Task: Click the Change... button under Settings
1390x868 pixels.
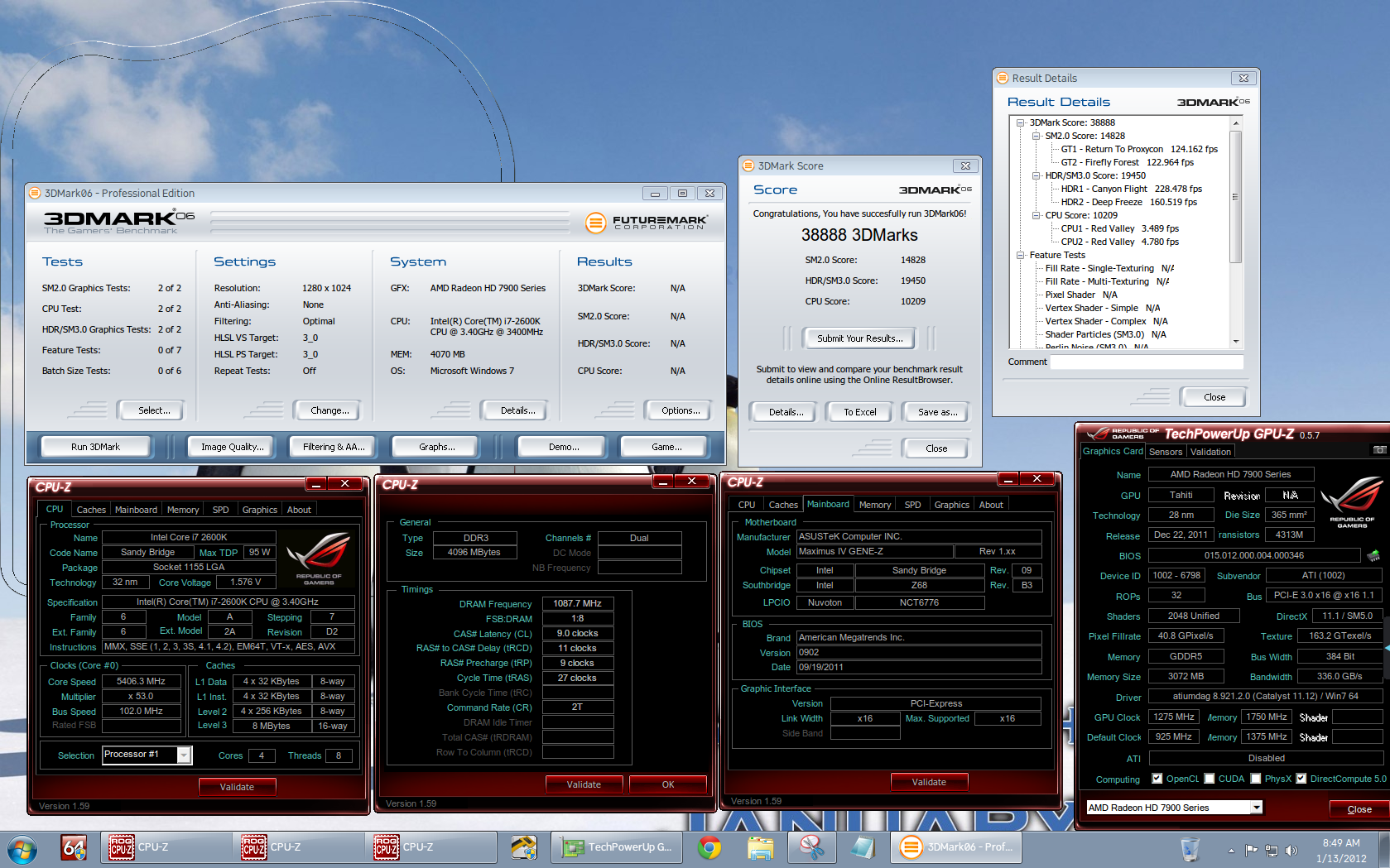Action: pos(329,410)
